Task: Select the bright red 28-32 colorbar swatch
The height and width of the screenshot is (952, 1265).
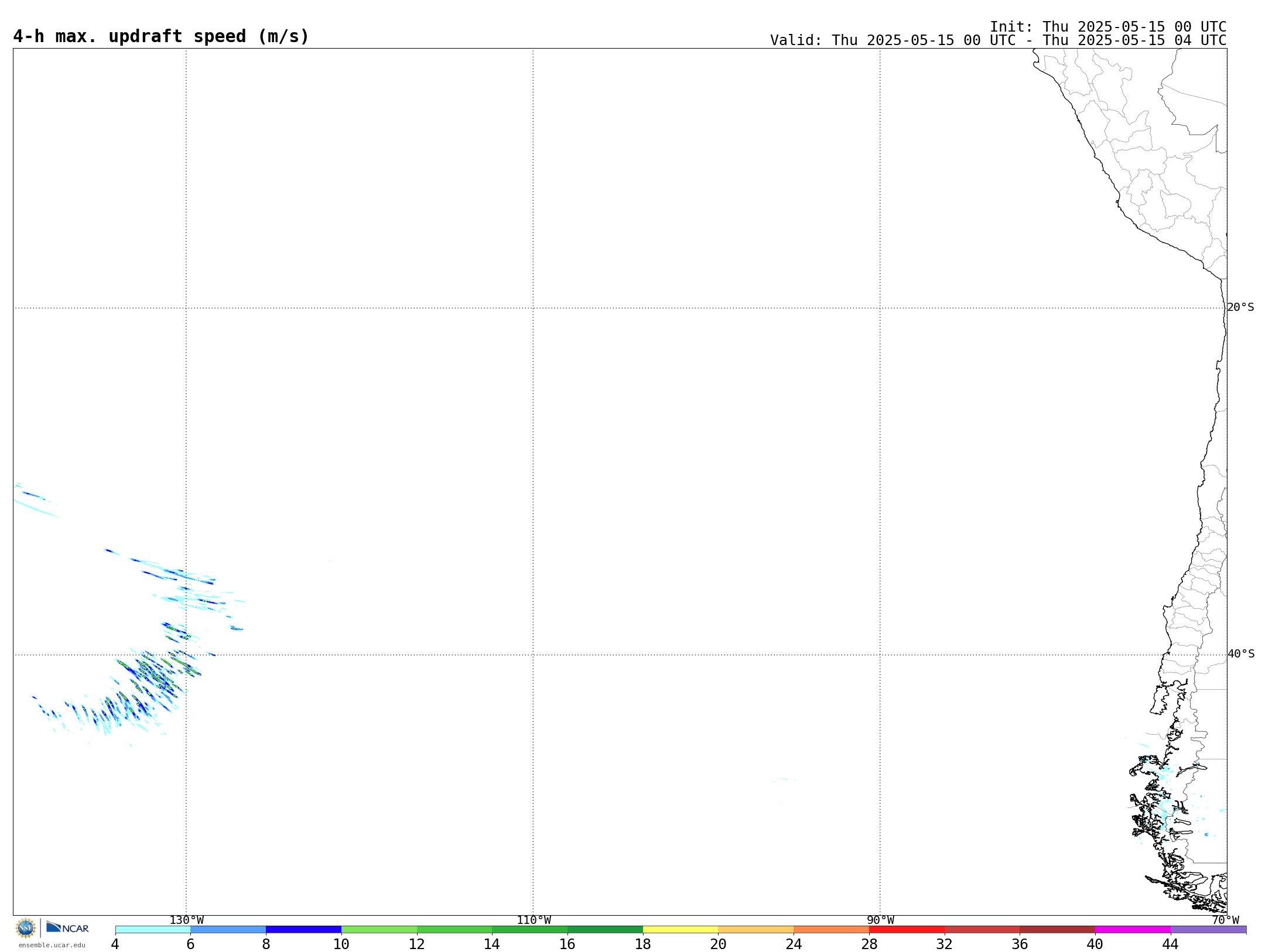Action: [907, 930]
